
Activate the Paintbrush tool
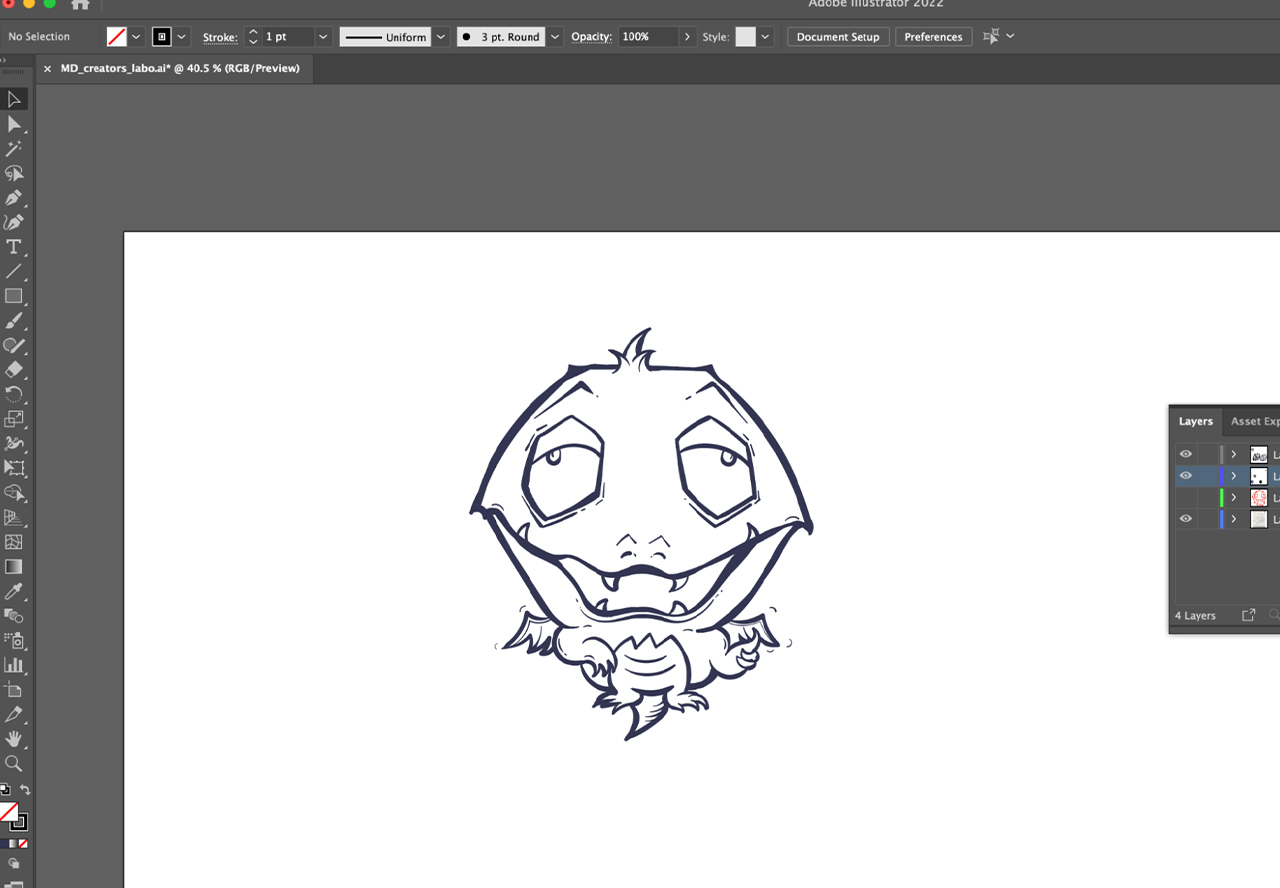pos(14,321)
